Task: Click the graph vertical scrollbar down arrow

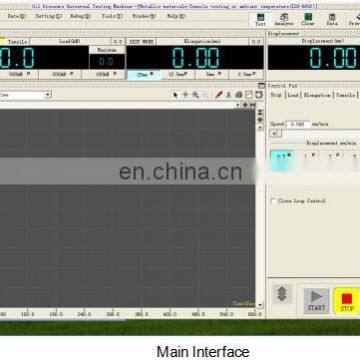Action: point(260,305)
